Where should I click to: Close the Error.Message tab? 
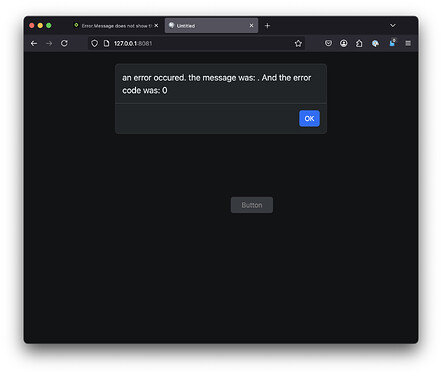(x=156, y=26)
